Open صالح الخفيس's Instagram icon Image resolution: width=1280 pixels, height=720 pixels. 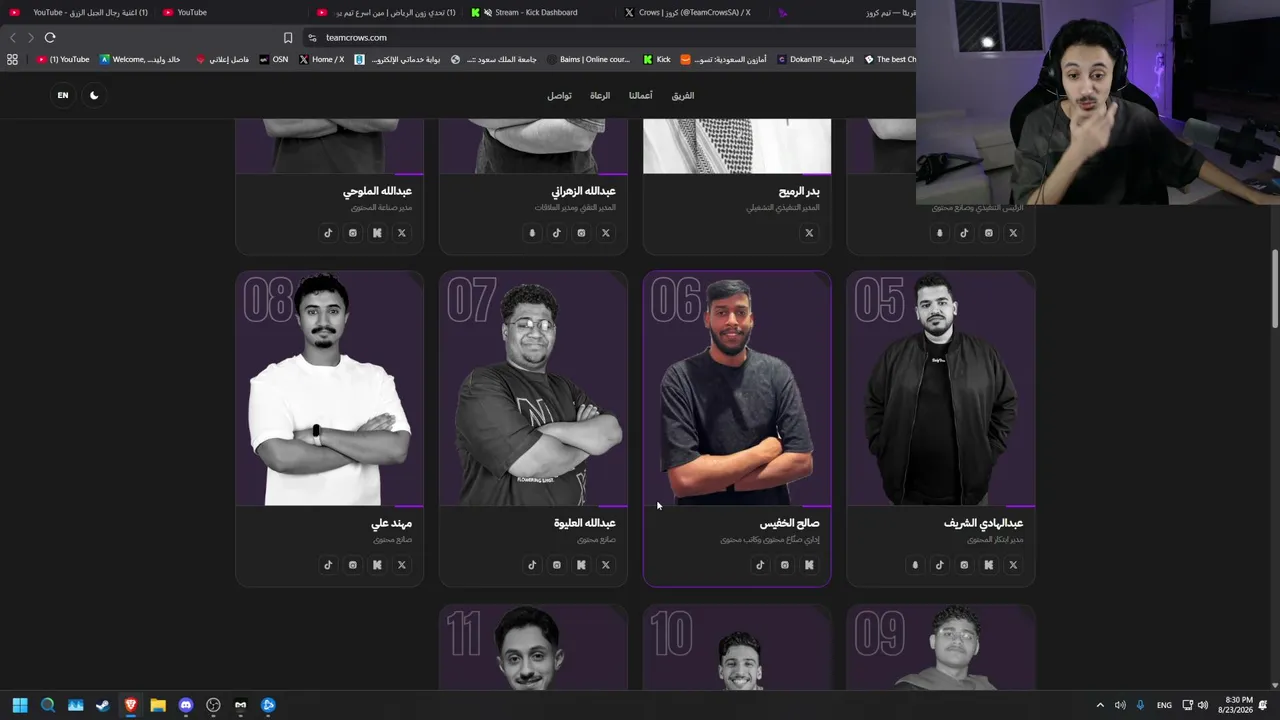pos(784,565)
